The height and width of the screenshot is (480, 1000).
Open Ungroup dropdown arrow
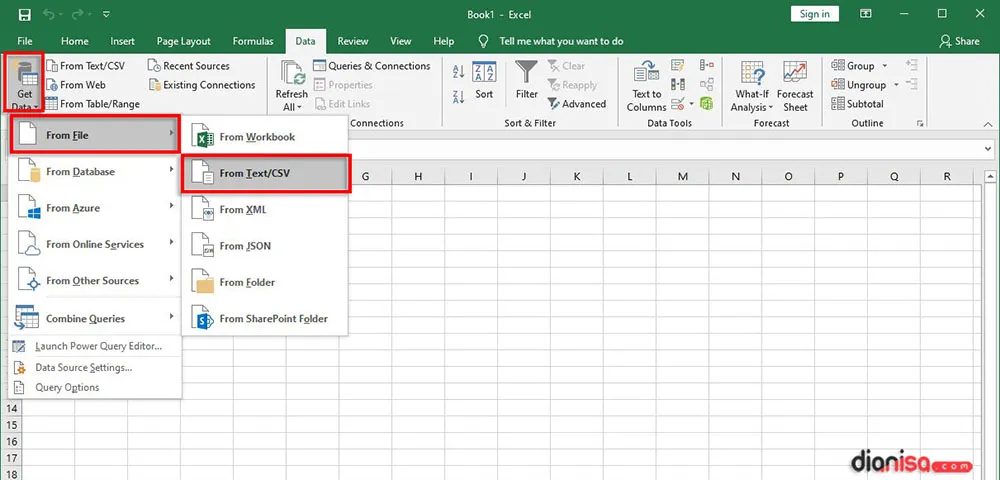896,85
